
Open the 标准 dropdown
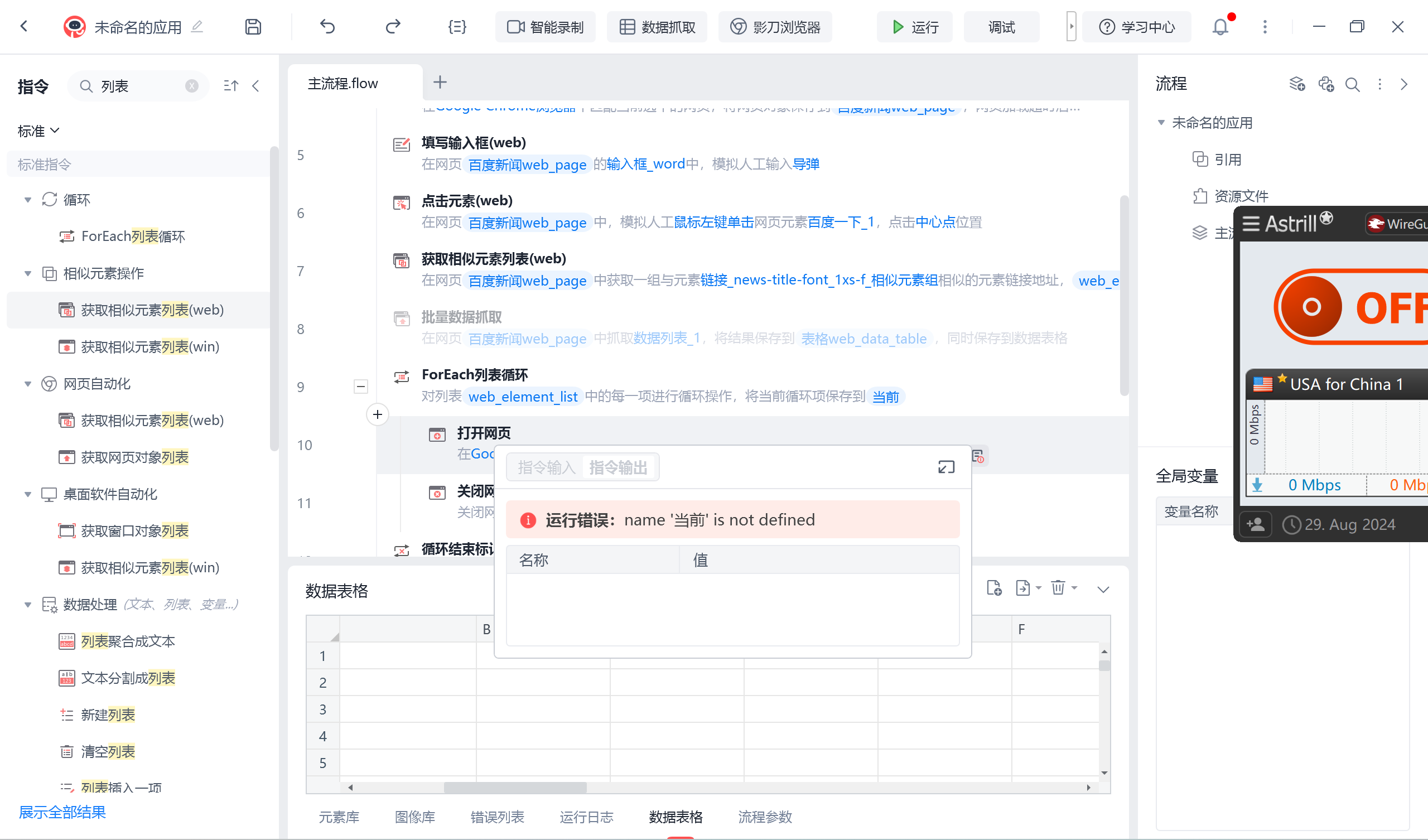[x=38, y=131]
